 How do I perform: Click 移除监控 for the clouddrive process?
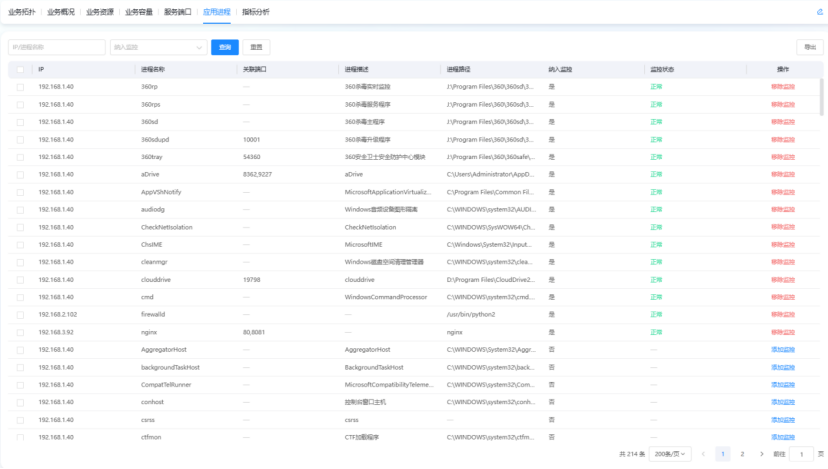[x=783, y=279]
